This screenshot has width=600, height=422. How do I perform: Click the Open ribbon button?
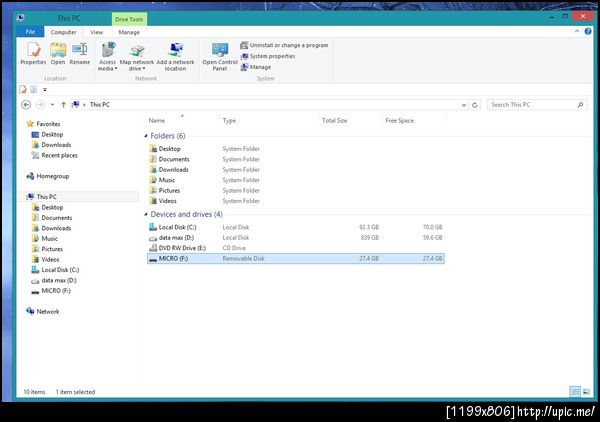58,54
